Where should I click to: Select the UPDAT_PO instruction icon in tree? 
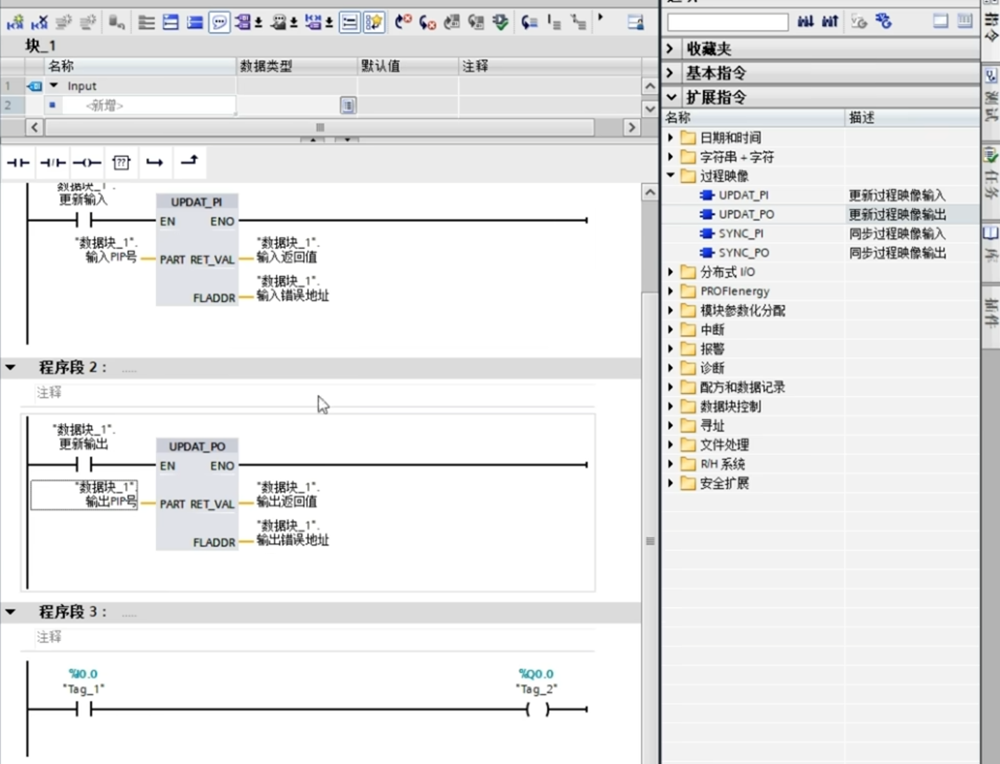tap(708, 215)
